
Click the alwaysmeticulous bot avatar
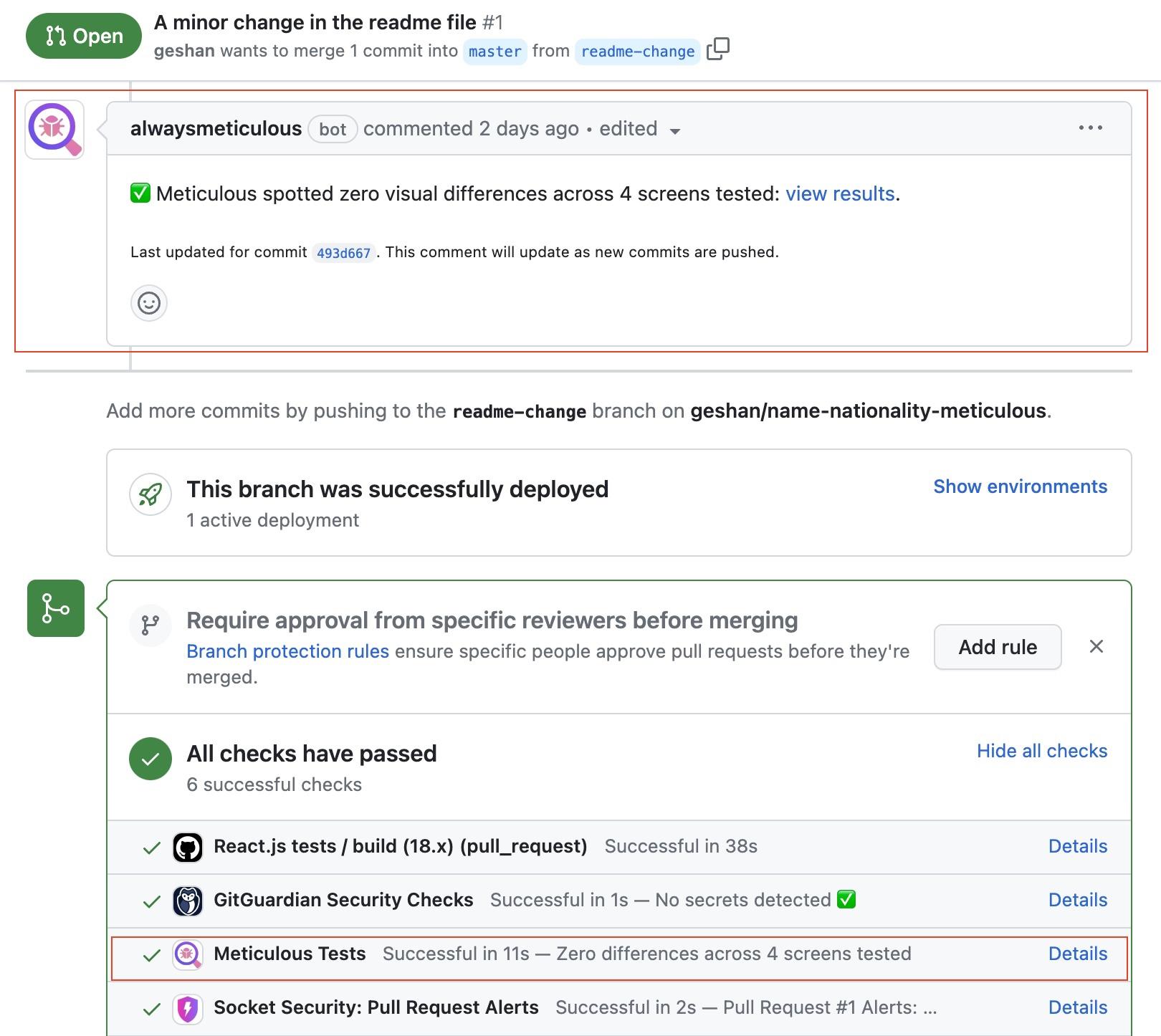click(54, 129)
